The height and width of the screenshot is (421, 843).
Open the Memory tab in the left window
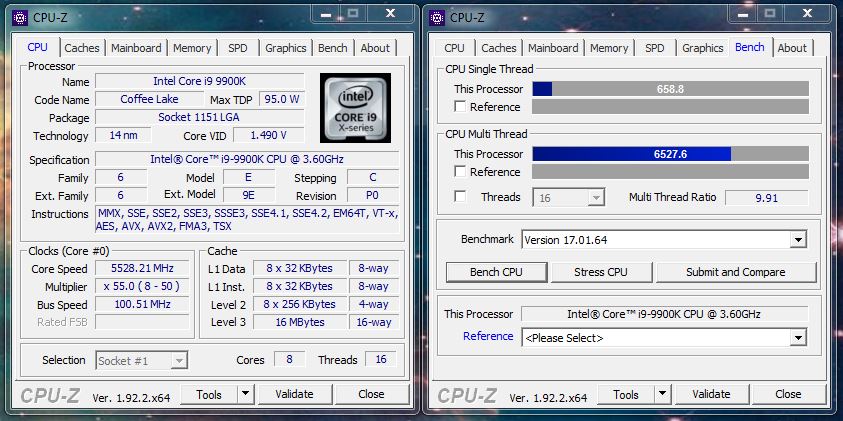pyautogui.click(x=192, y=48)
